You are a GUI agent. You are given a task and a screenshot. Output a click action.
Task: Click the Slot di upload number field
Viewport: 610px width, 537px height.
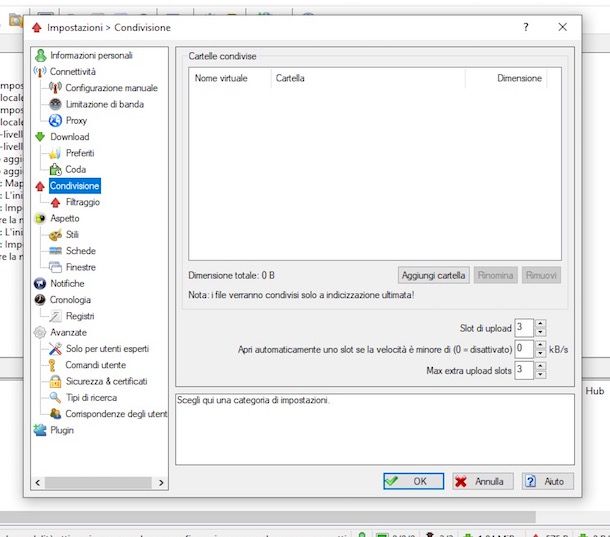pos(523,327)
